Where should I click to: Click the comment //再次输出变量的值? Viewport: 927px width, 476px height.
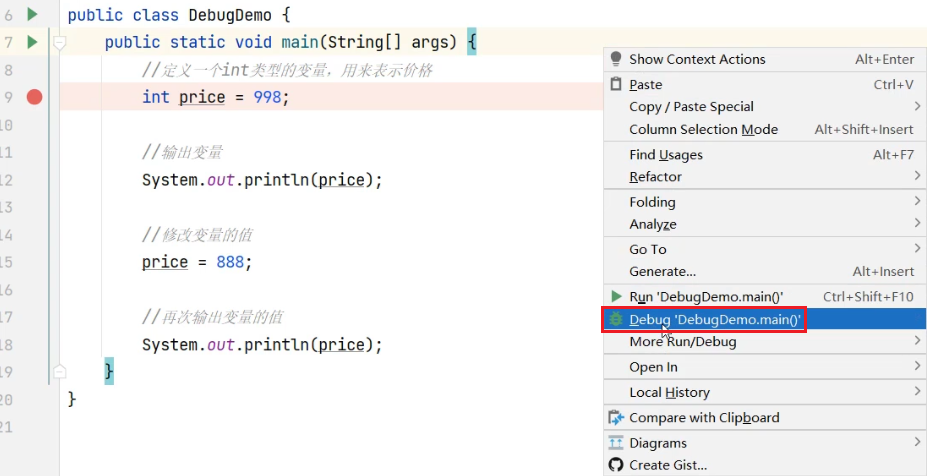pyautogui.click(x=212, y=318)
